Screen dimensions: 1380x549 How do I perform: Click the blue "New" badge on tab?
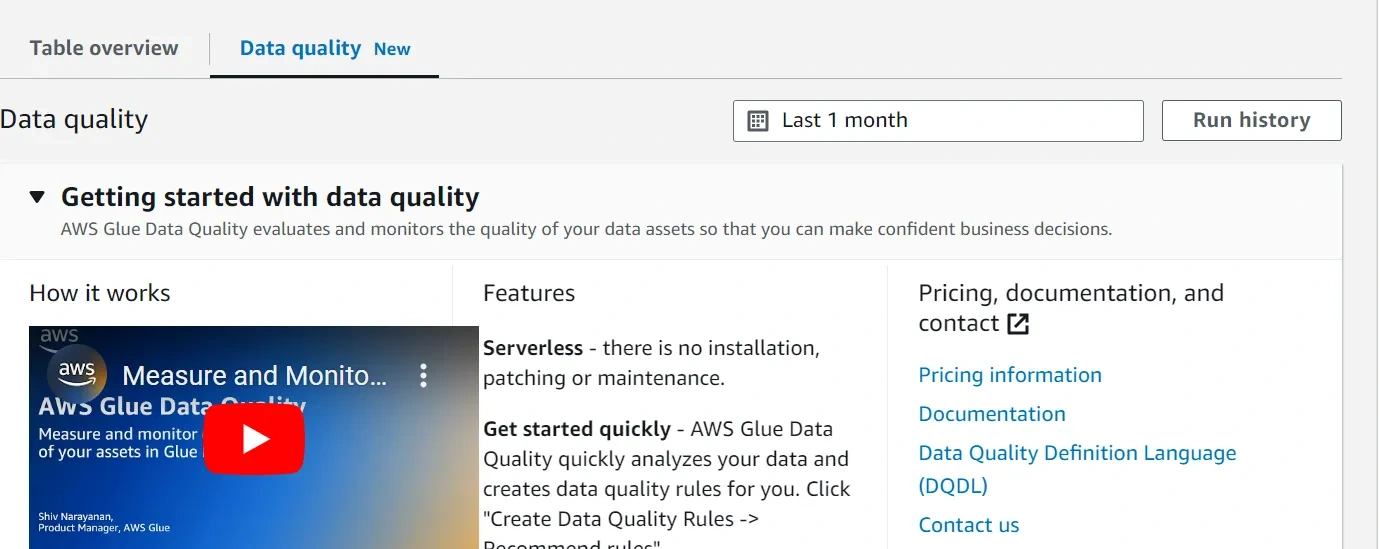(392, 49)
